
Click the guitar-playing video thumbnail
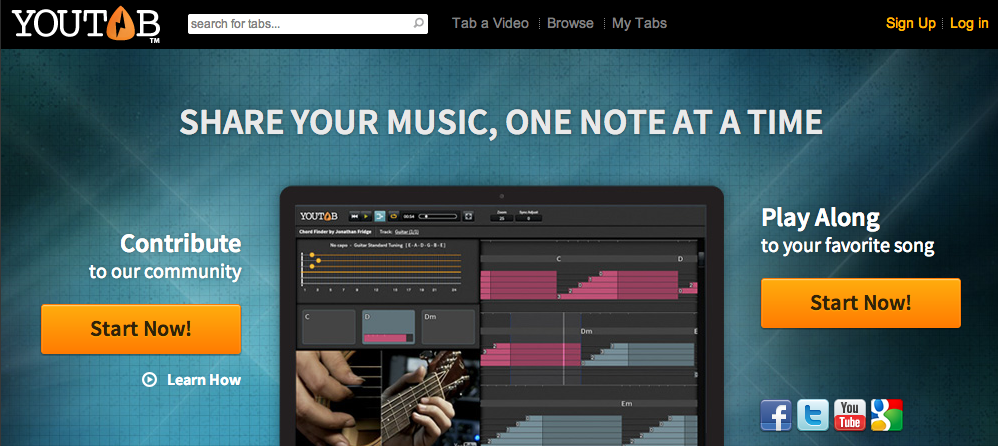[388, 397]
